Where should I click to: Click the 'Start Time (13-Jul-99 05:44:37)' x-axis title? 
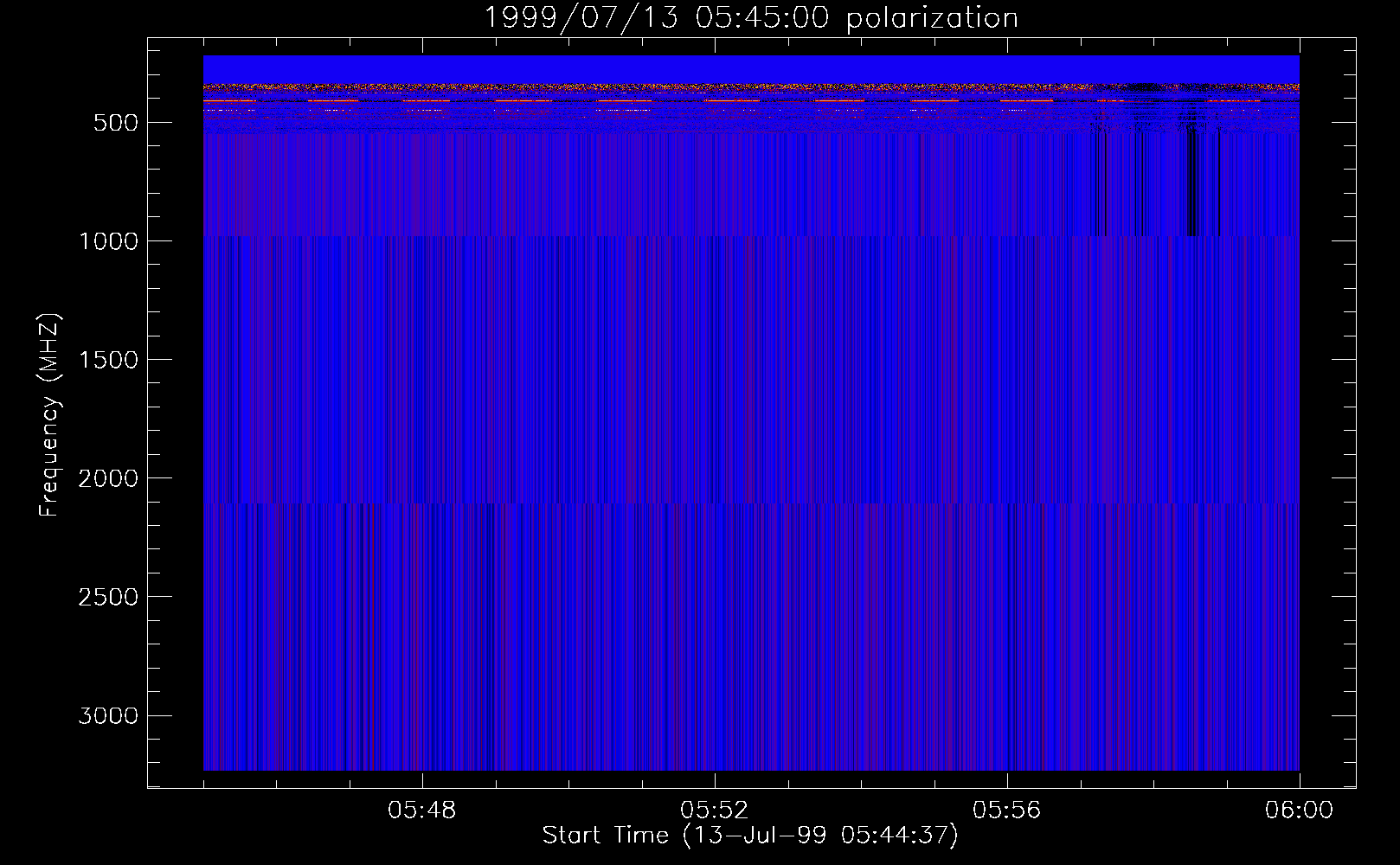[x=751, y=836]
